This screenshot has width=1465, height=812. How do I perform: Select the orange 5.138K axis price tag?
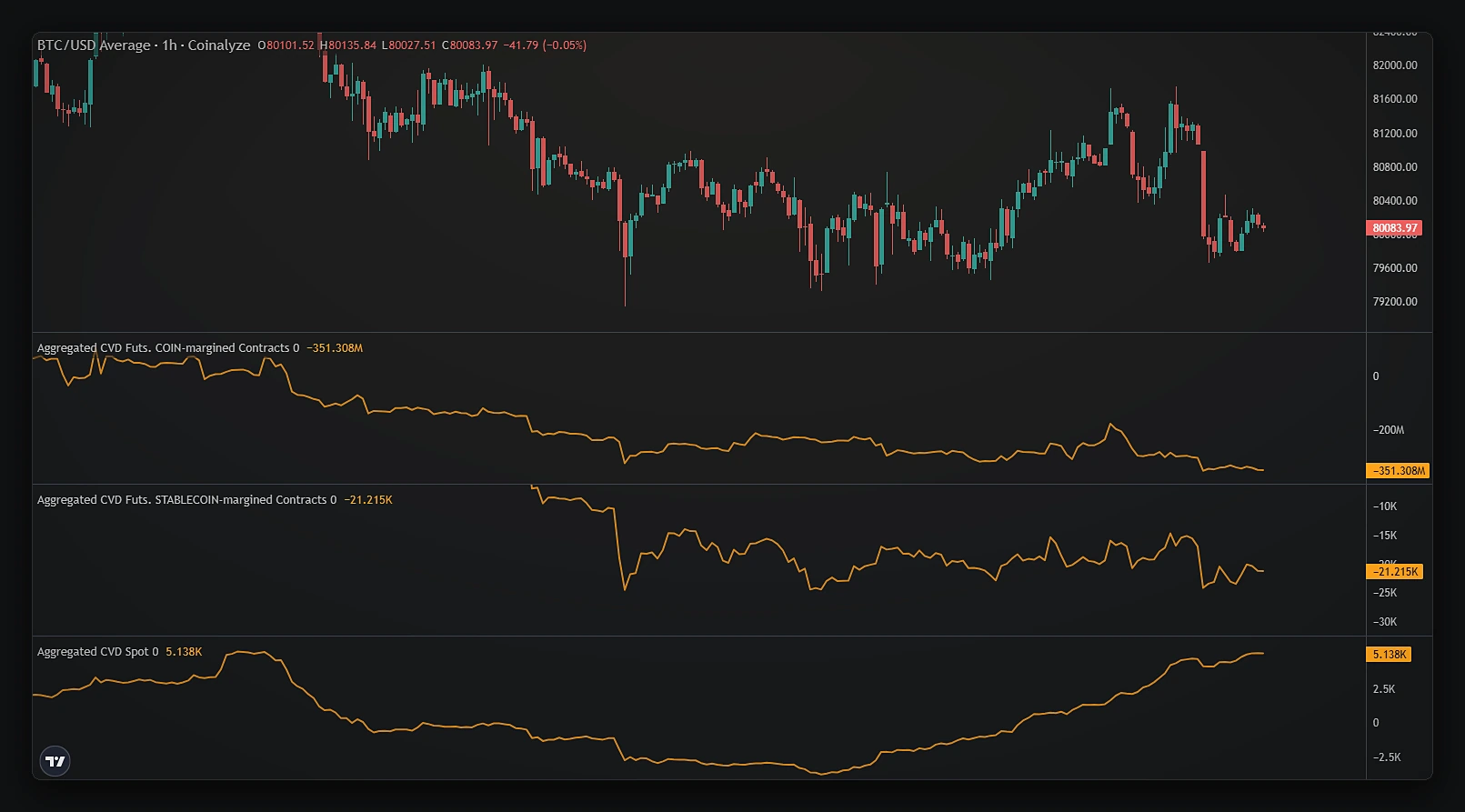pos(1390,655)
